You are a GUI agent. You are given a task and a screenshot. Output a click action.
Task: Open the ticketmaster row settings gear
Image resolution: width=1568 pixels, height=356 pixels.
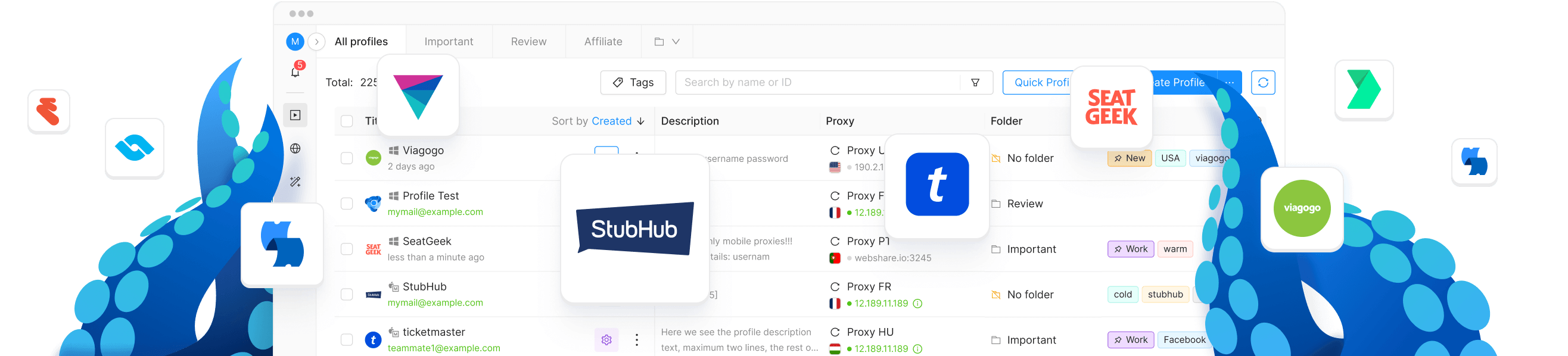[x=606, y=340]
